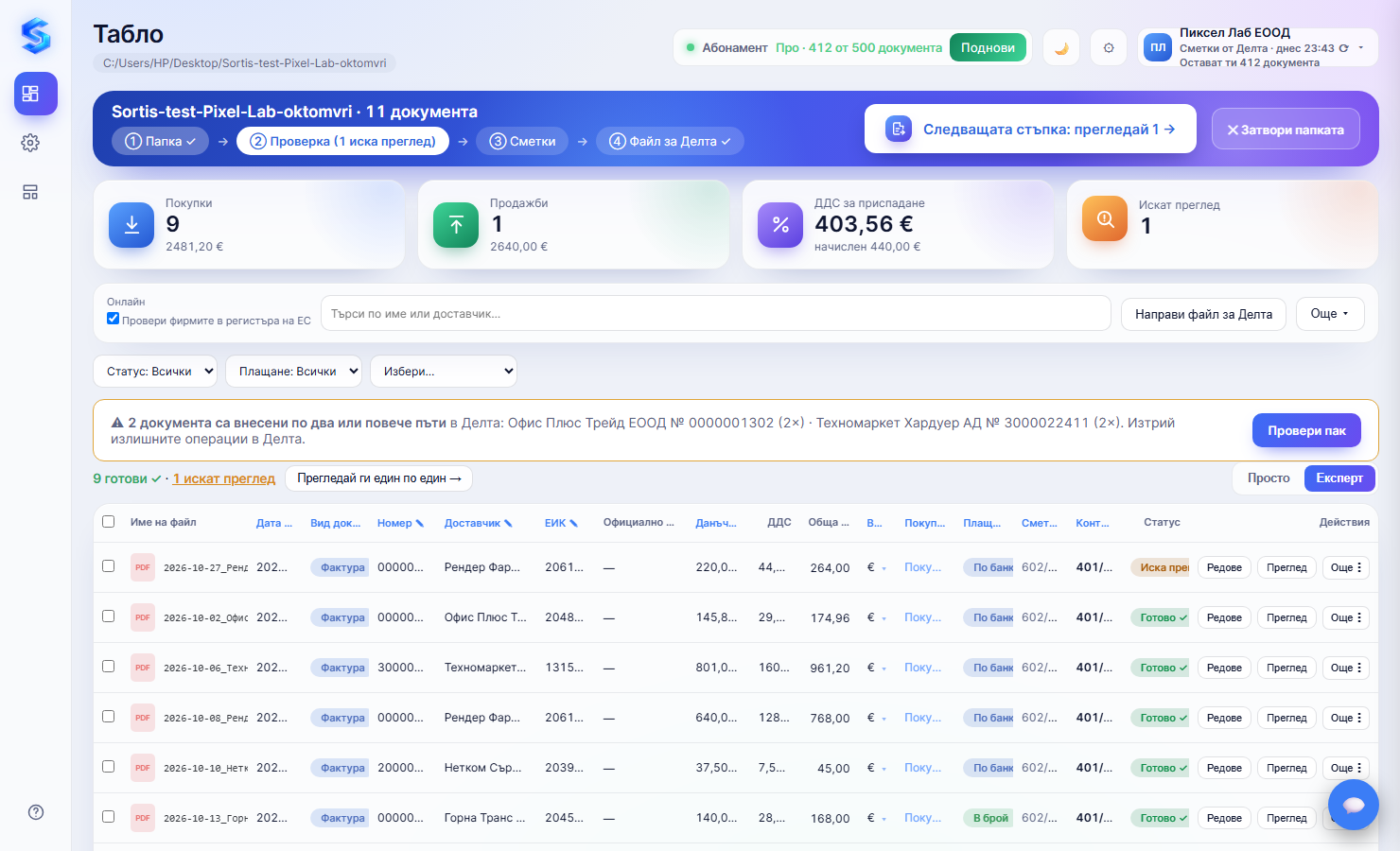Screen dimensions: 1400x851
Task: Open the 1 искат преглед link
Action: (224, 478)
